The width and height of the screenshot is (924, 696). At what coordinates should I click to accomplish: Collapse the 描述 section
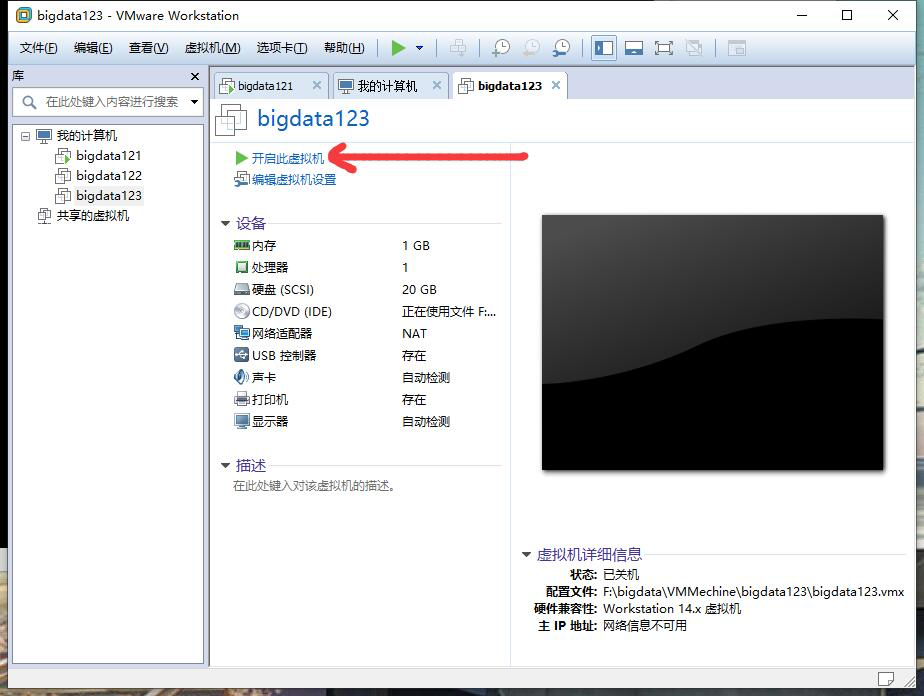pos(225,466)
